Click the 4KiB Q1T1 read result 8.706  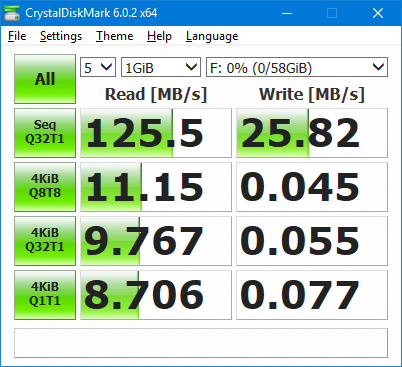(x=156, y=295)
